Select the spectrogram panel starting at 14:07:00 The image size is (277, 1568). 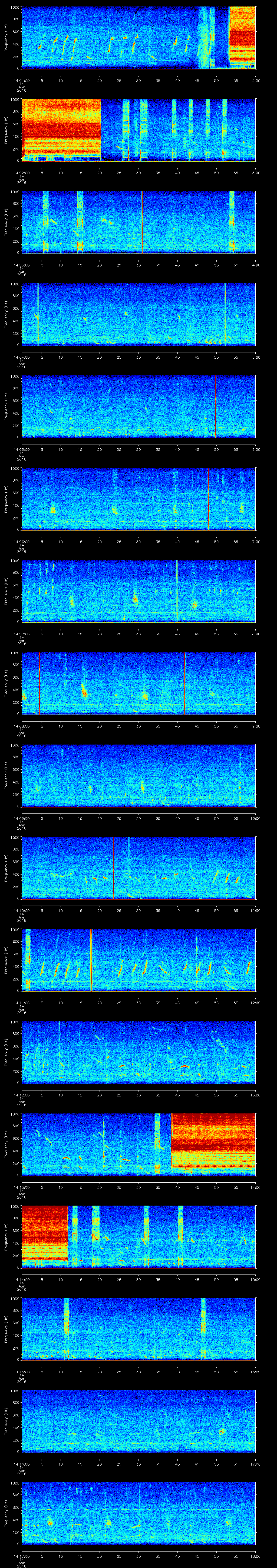point(138,591)
